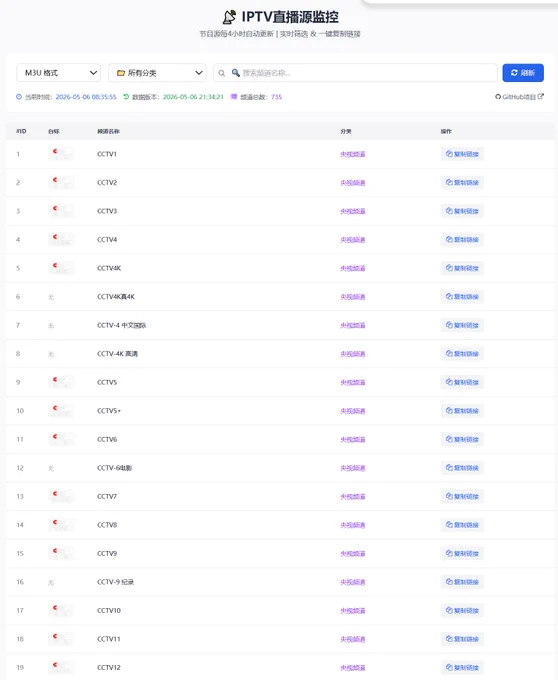
Task: Copy link for CCTV8
Action: click(462, 525)
